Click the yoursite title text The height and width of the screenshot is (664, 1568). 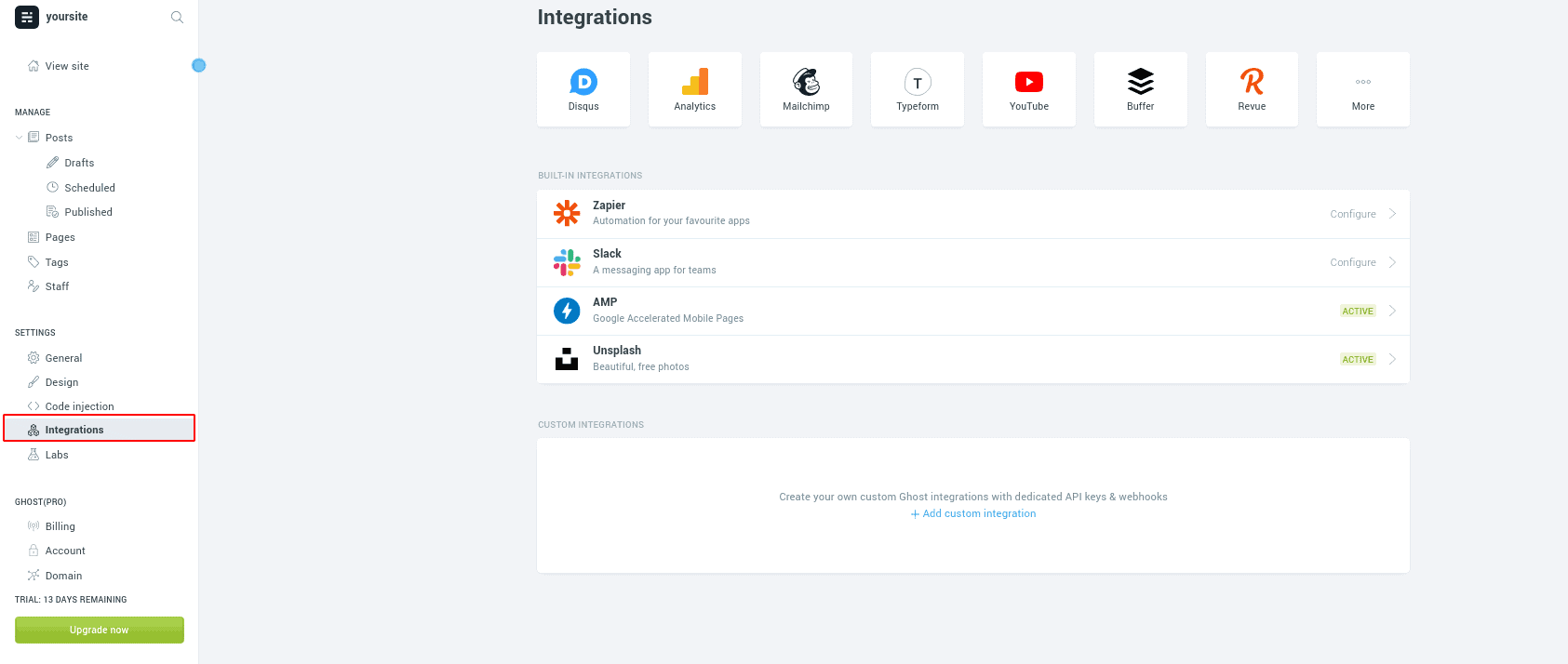coord(67,17)
